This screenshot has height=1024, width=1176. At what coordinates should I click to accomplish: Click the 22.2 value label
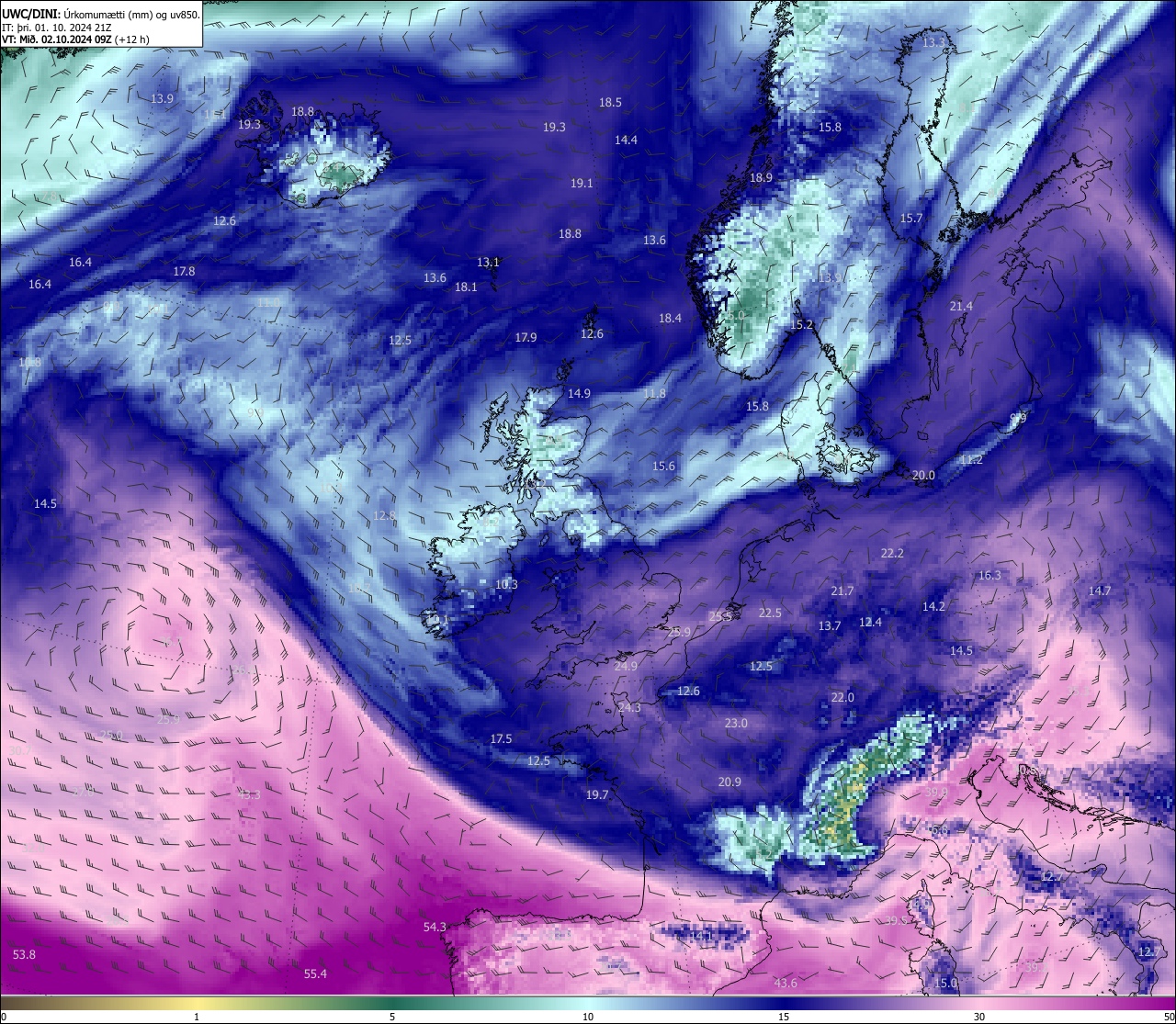(x=892, y=553)
